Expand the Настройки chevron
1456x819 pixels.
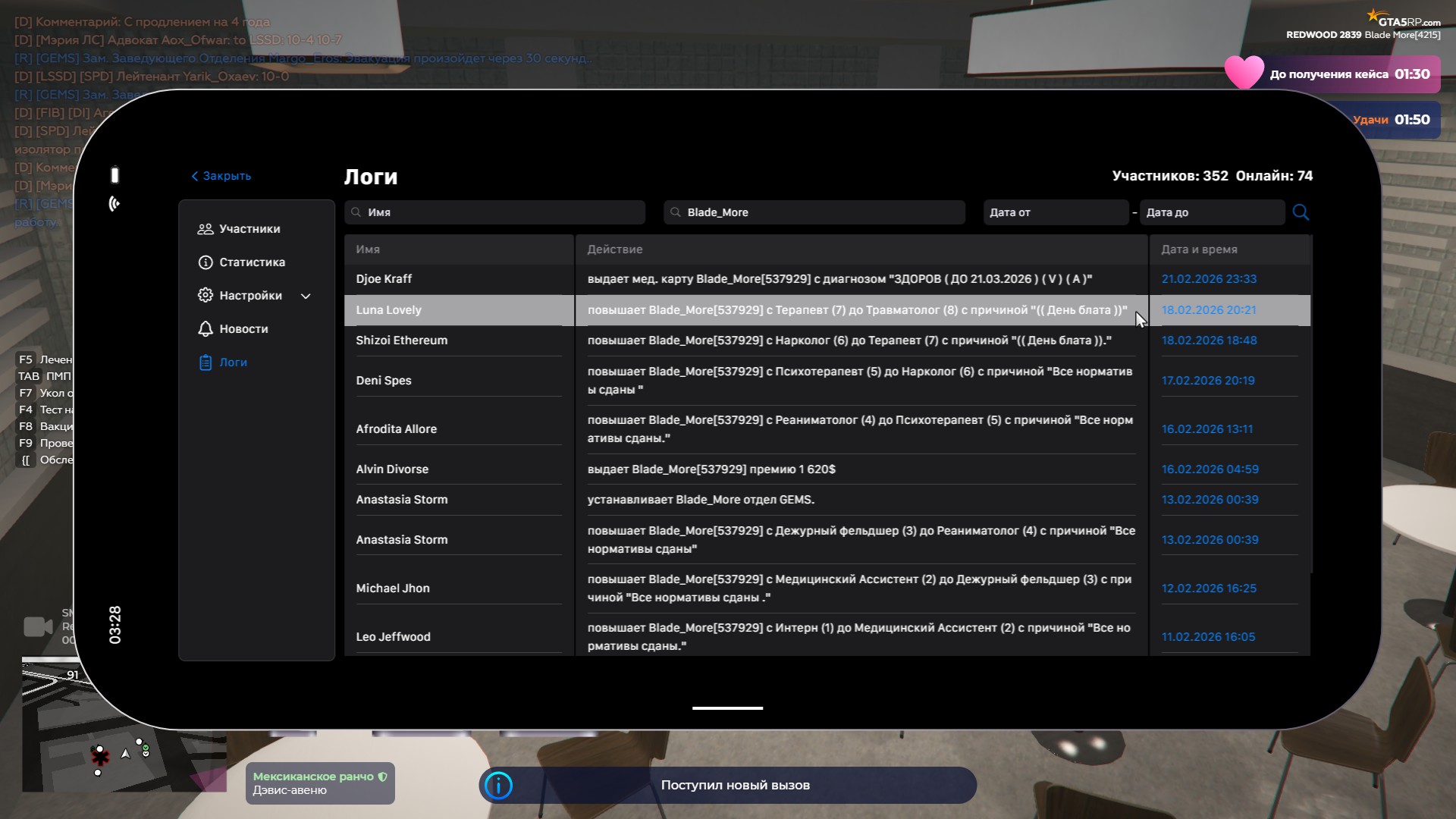[x=306, y=297]
